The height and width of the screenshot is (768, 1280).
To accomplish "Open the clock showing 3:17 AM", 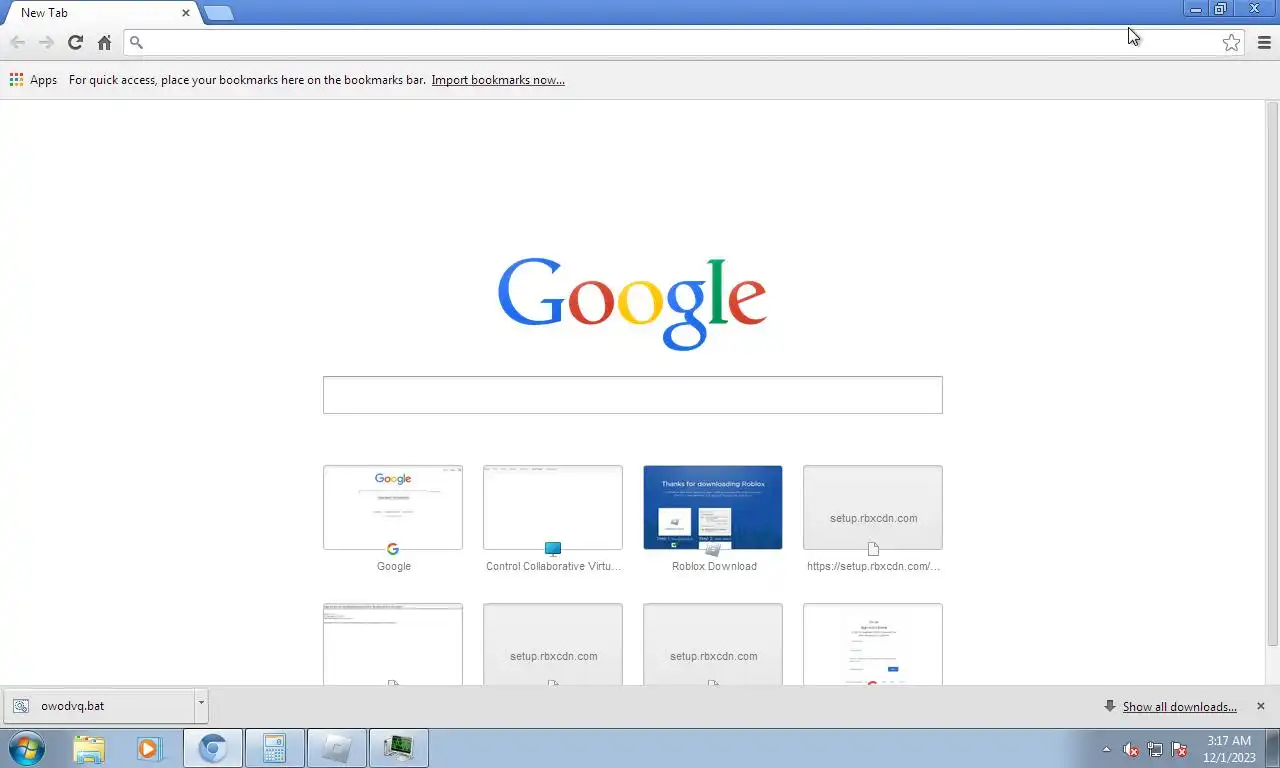I will pos(1229,749).
